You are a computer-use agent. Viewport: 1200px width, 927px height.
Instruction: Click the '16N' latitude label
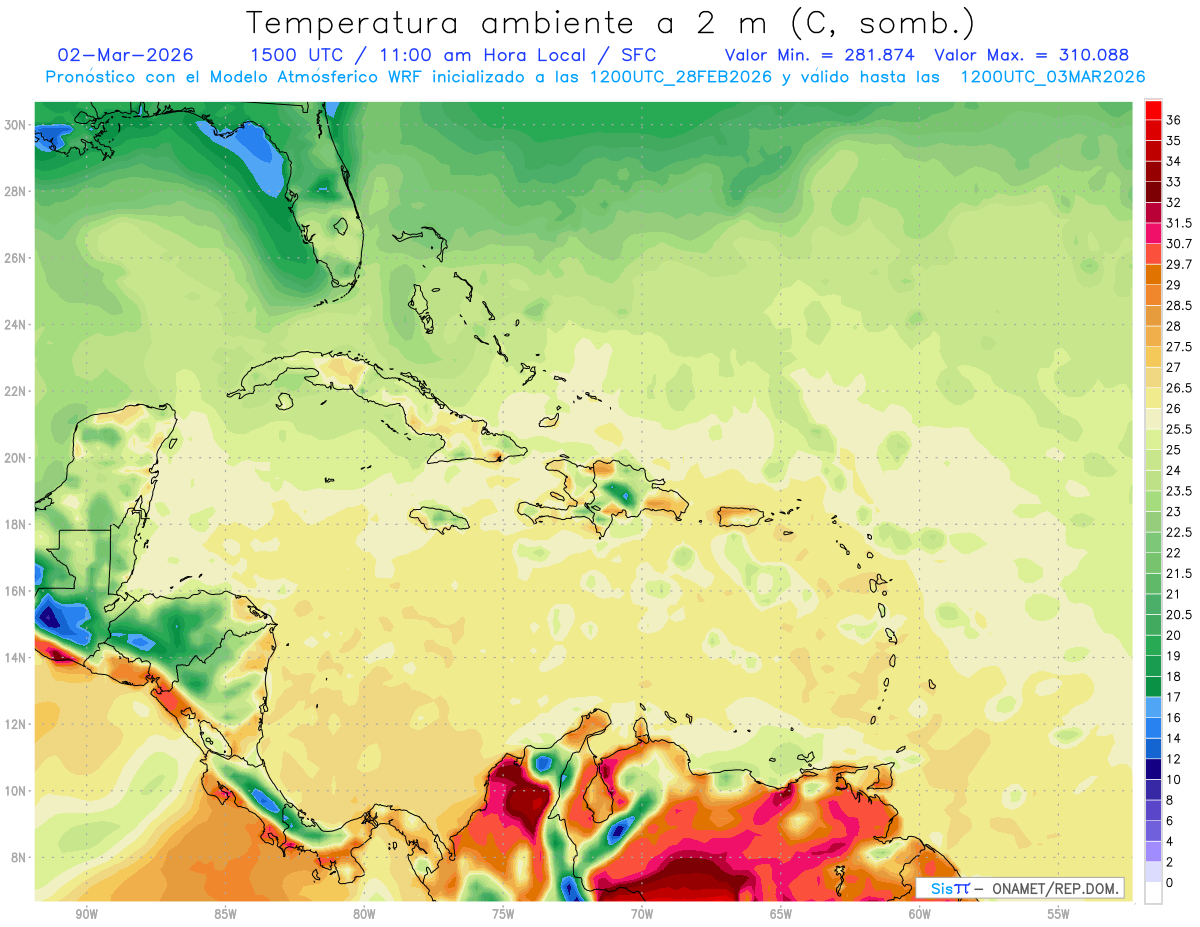click(x=17, y=591)
